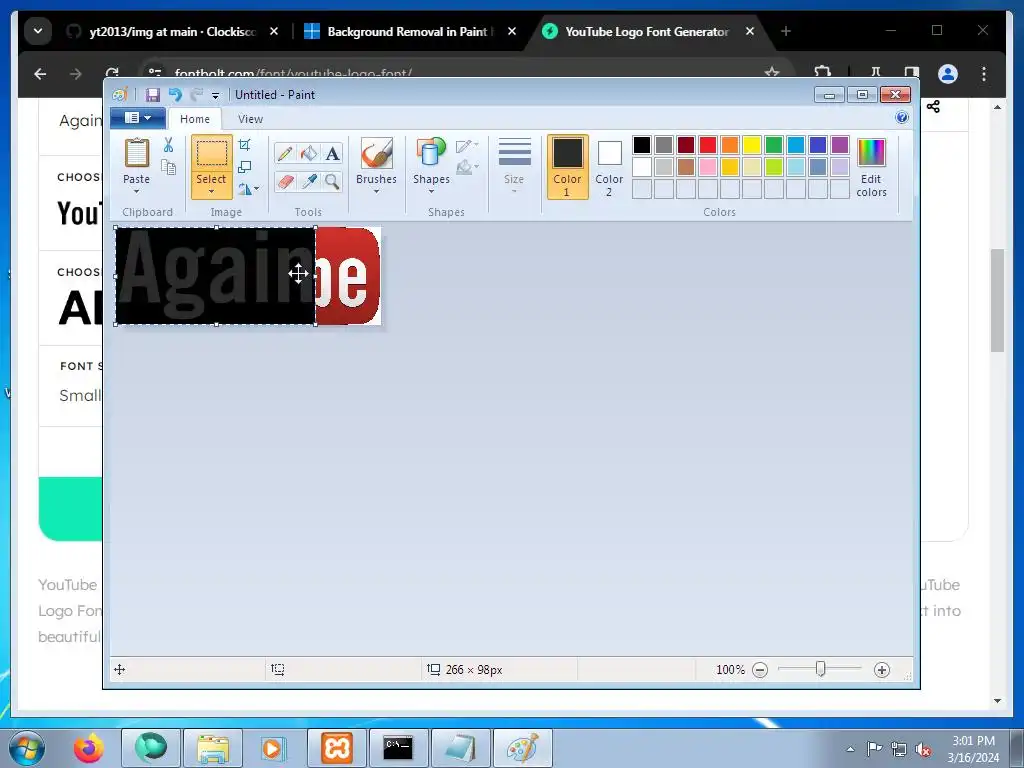The height and width of the screenshot is (768, 1024).
Task: Click the Save icon in quick access toolbar
Action: click(153, 95)
